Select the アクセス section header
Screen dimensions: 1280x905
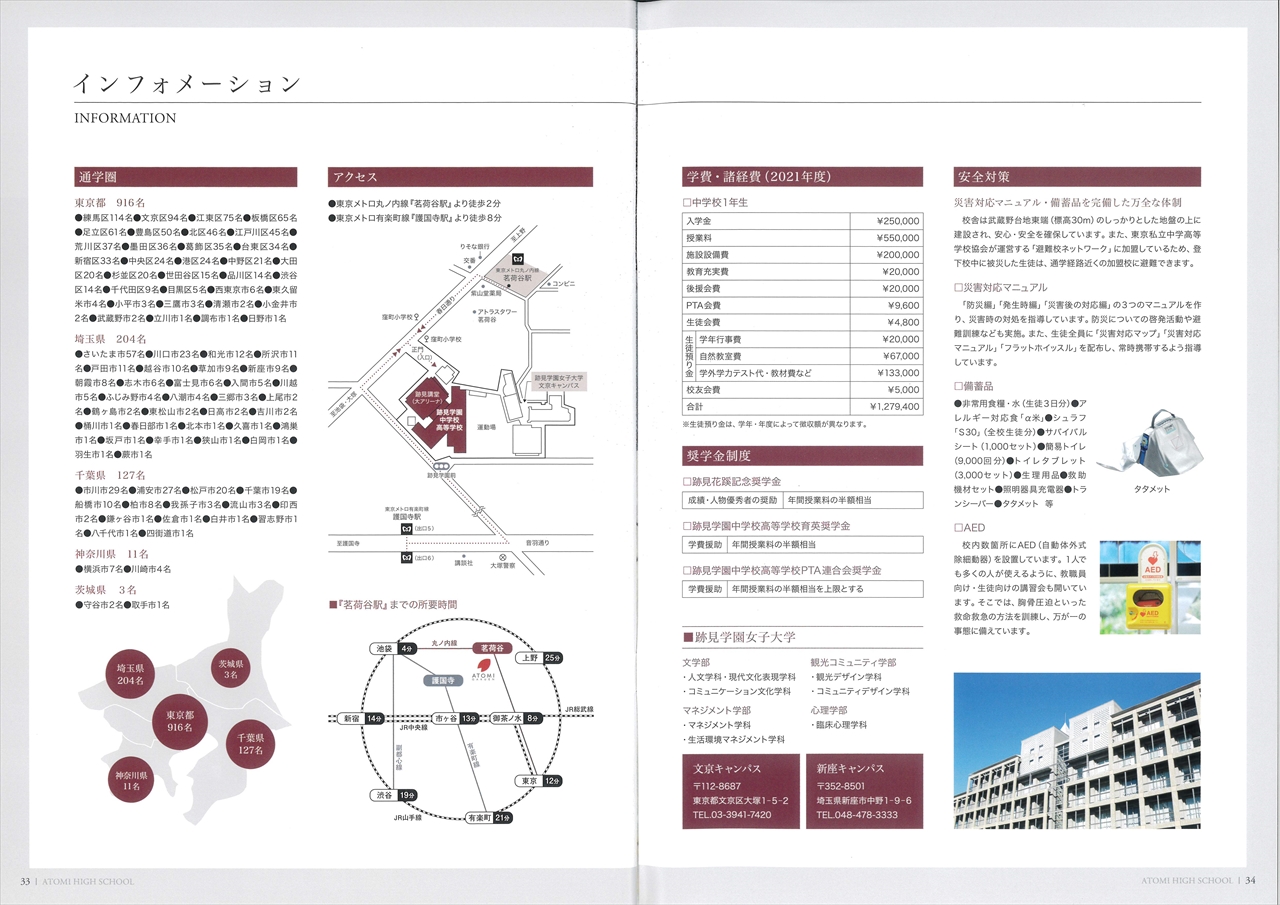click(x=460, y=177)
